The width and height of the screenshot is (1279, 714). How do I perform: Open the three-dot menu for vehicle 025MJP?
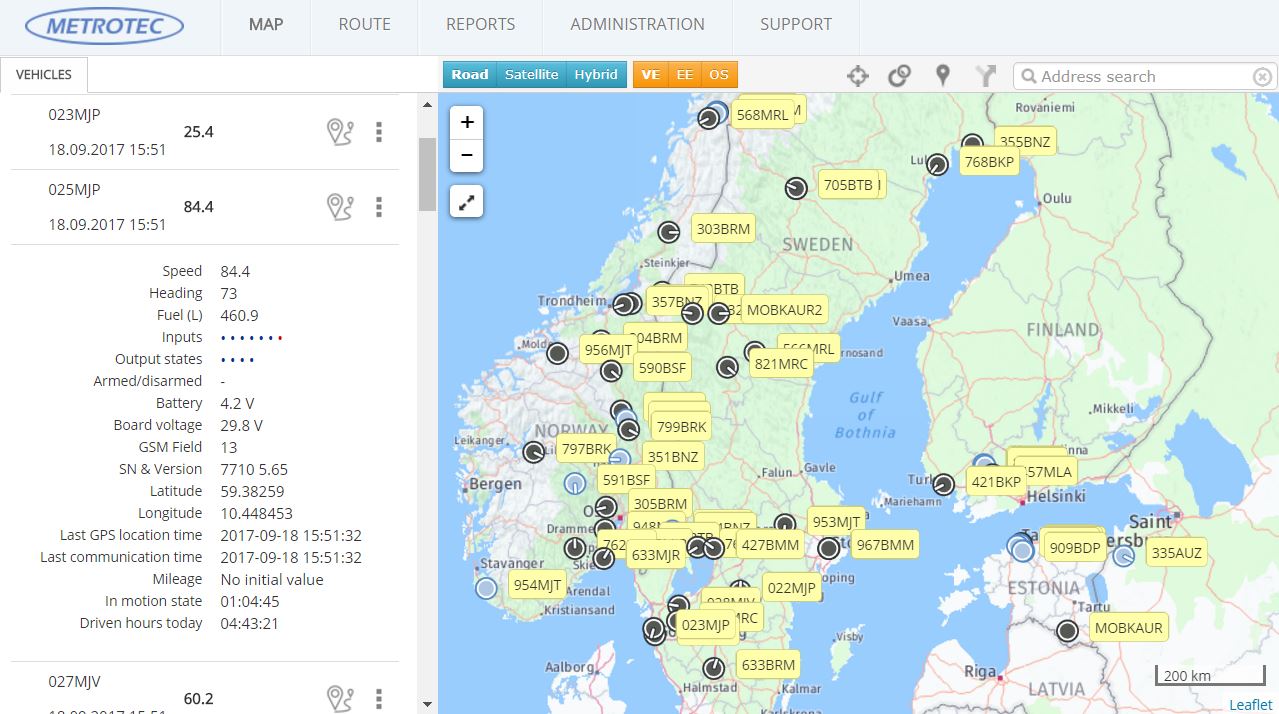tap(379, 207)
